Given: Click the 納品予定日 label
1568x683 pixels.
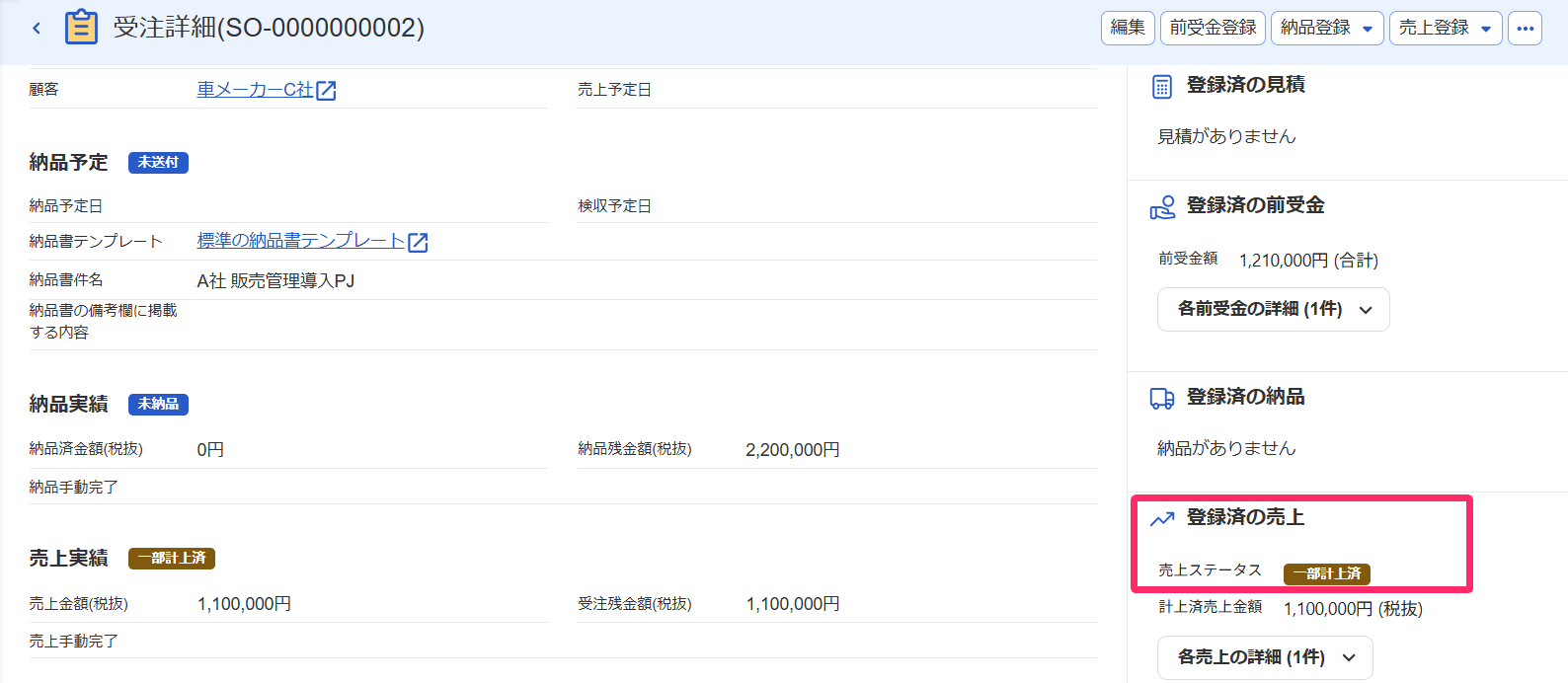Looking at the screenshot, I should (x=66, y=206).
